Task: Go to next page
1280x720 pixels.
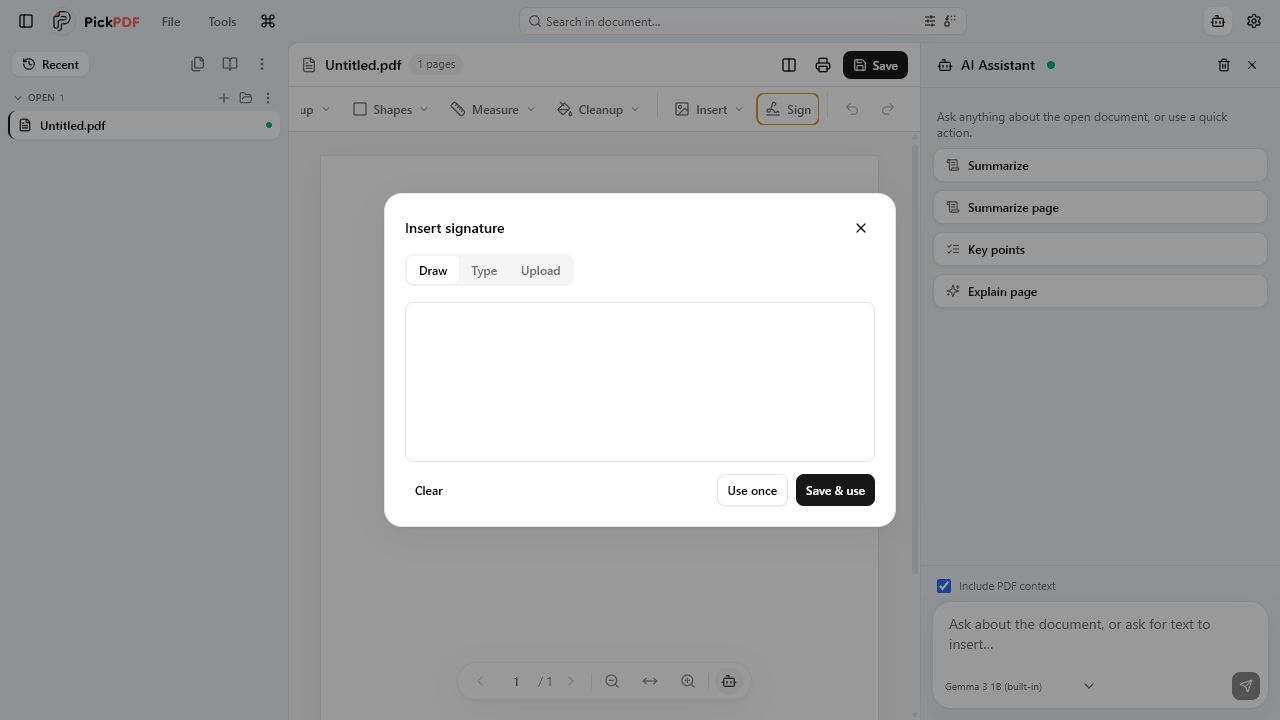Action: [x=571, y=681]
